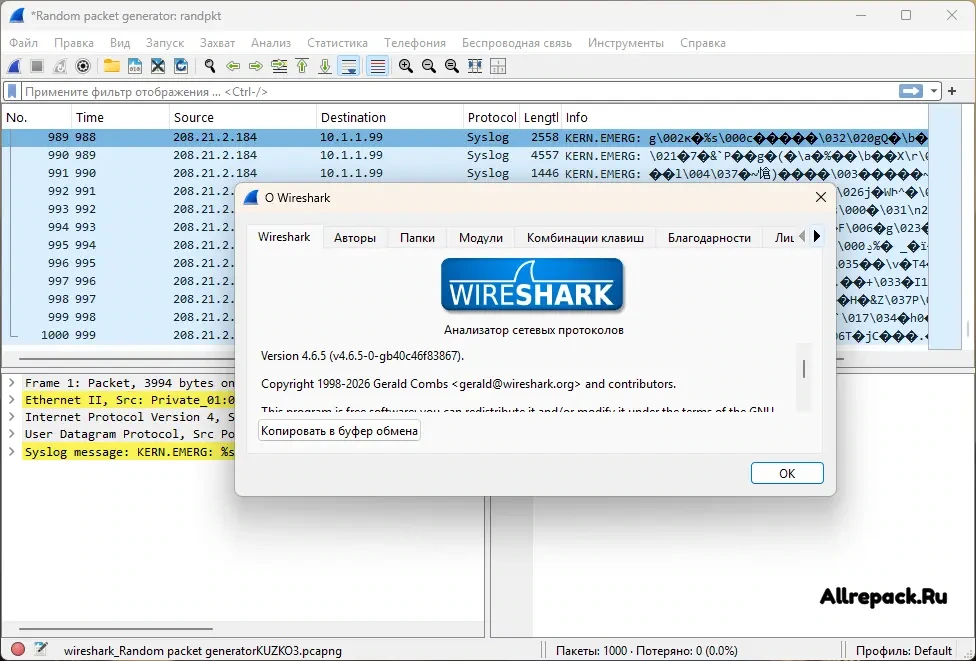The height and width of the screenshot is (661, 976).
Task: Open the Захват menu
Action: (217, 43)
